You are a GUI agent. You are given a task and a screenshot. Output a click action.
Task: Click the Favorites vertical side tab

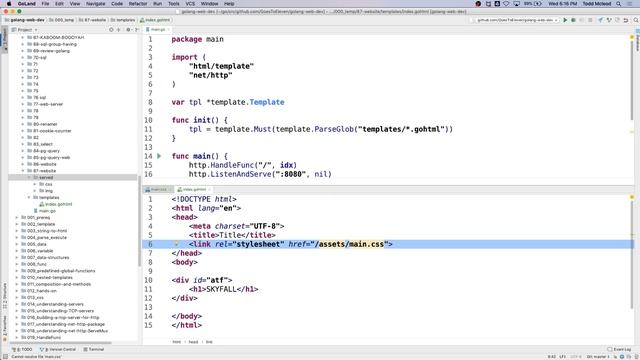pos(4,328)
